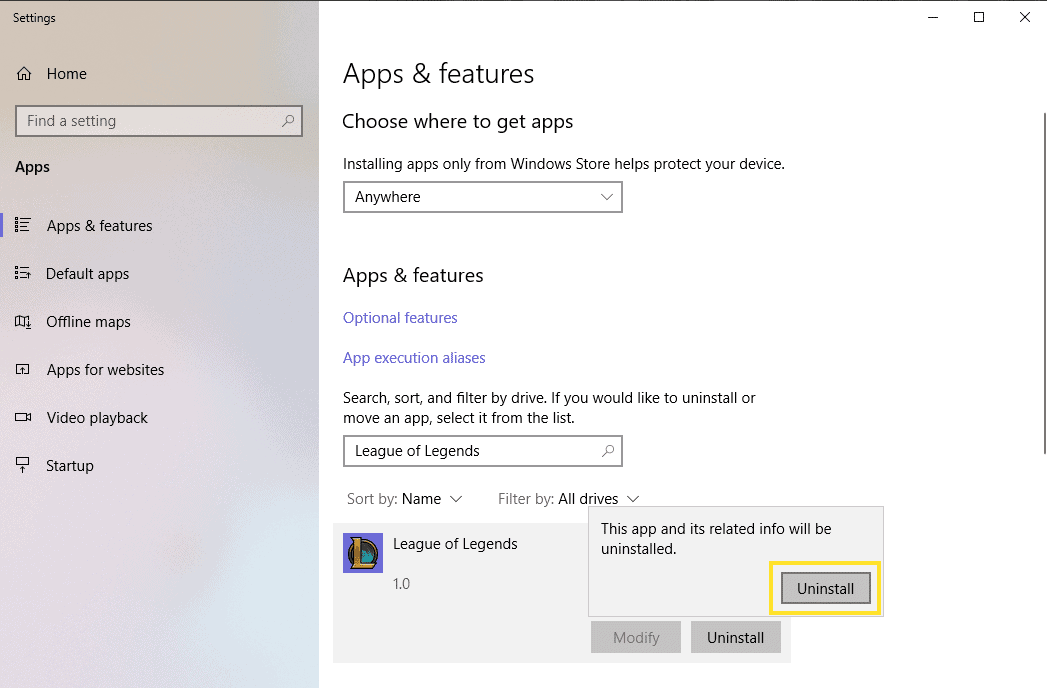The height and width of the screenshot is (688, 1047).
Task: Open the Optional features link
Action: 400,318
